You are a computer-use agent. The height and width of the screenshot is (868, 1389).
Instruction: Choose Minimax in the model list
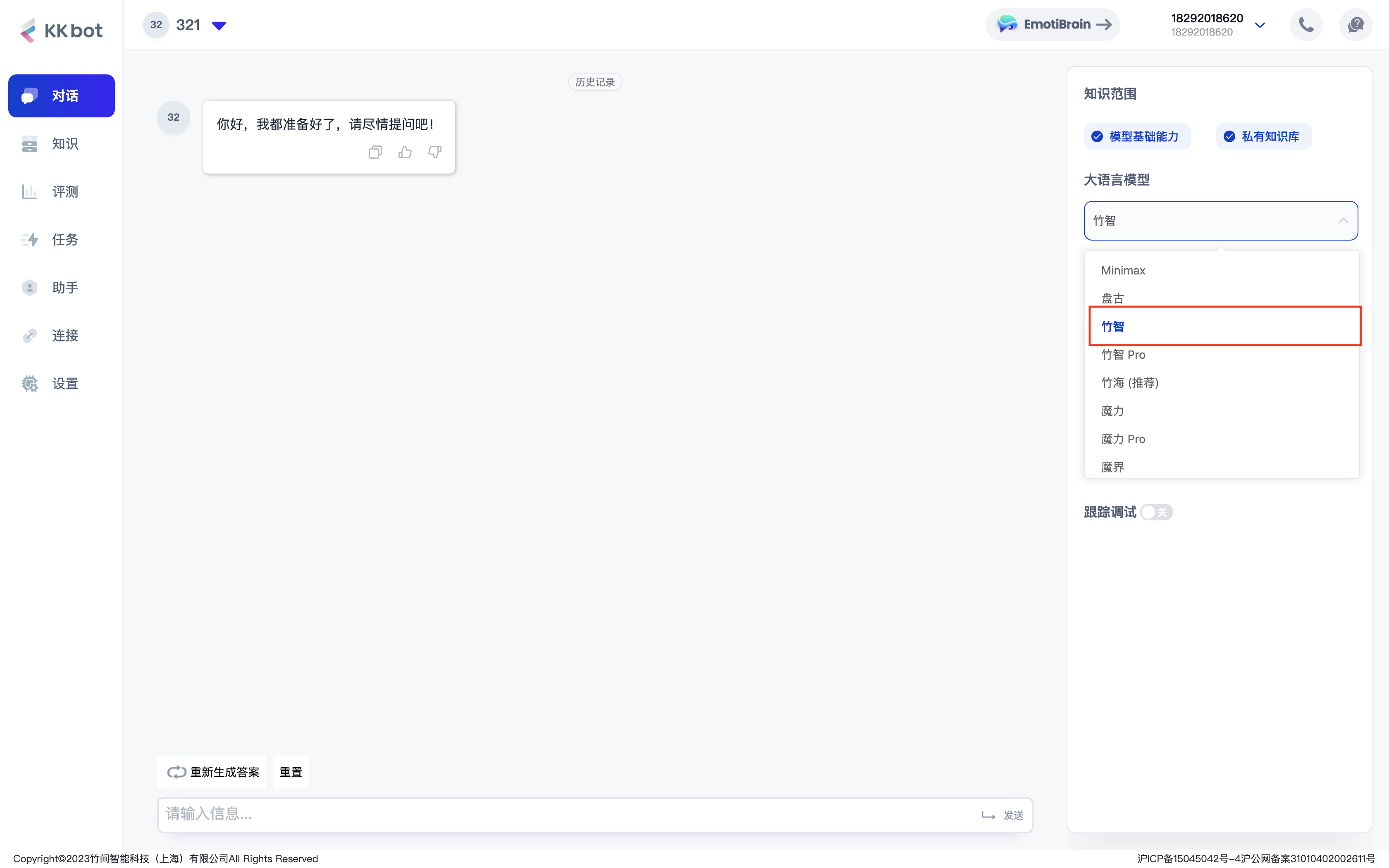[1123, 270]
